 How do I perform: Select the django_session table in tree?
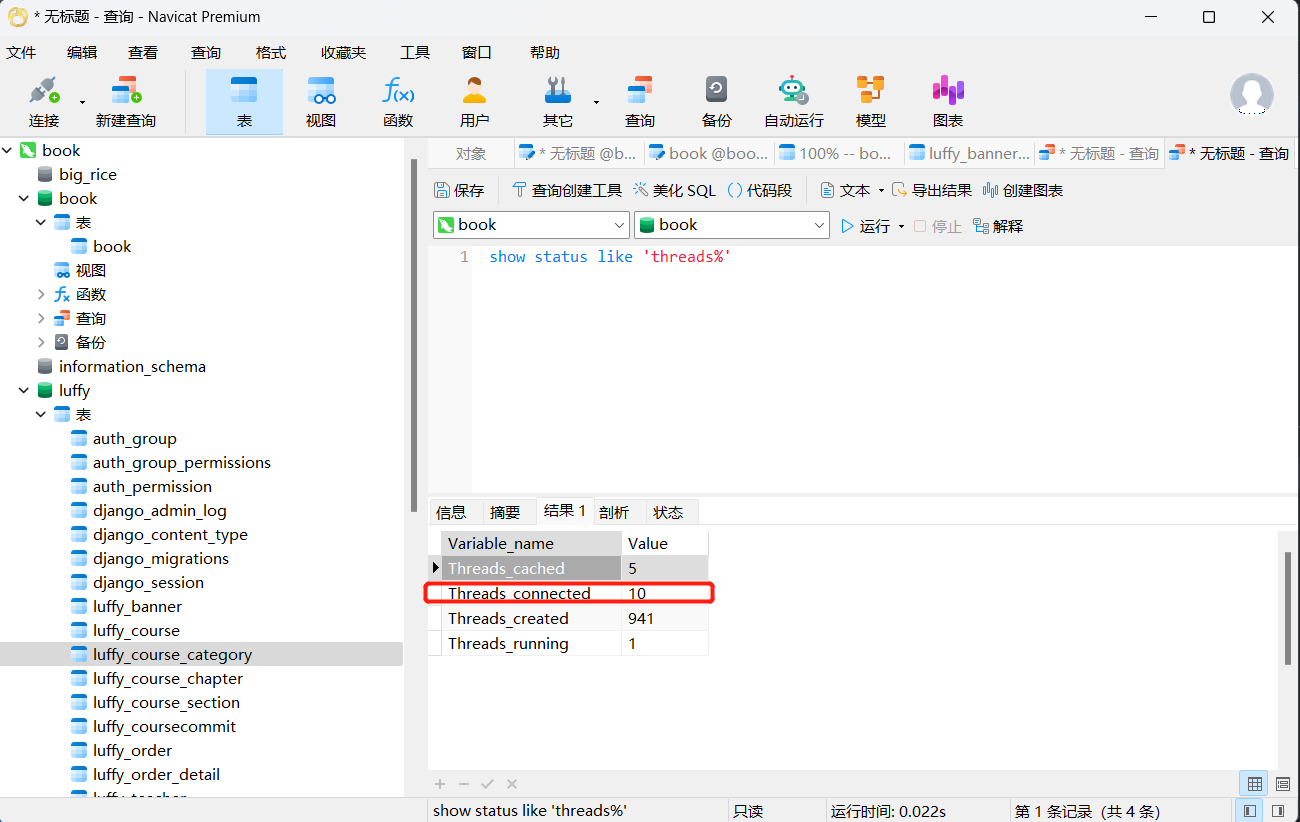click(148, 582)
